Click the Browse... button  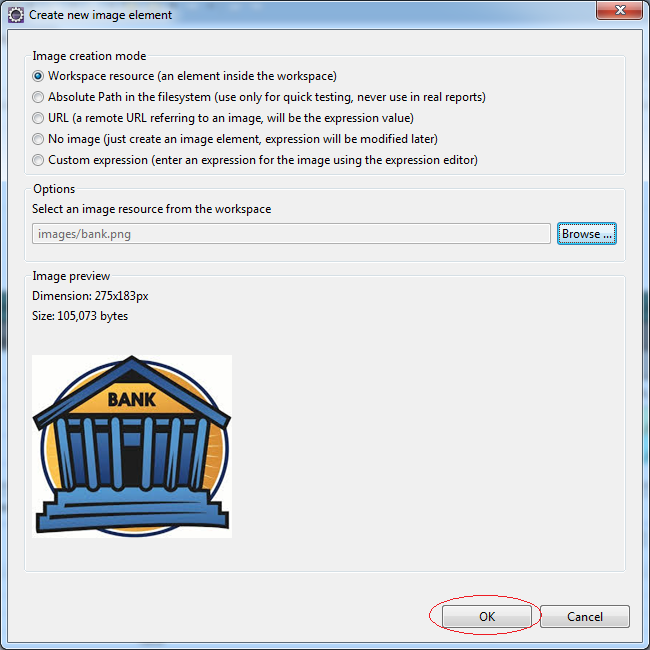pos(587,234)
